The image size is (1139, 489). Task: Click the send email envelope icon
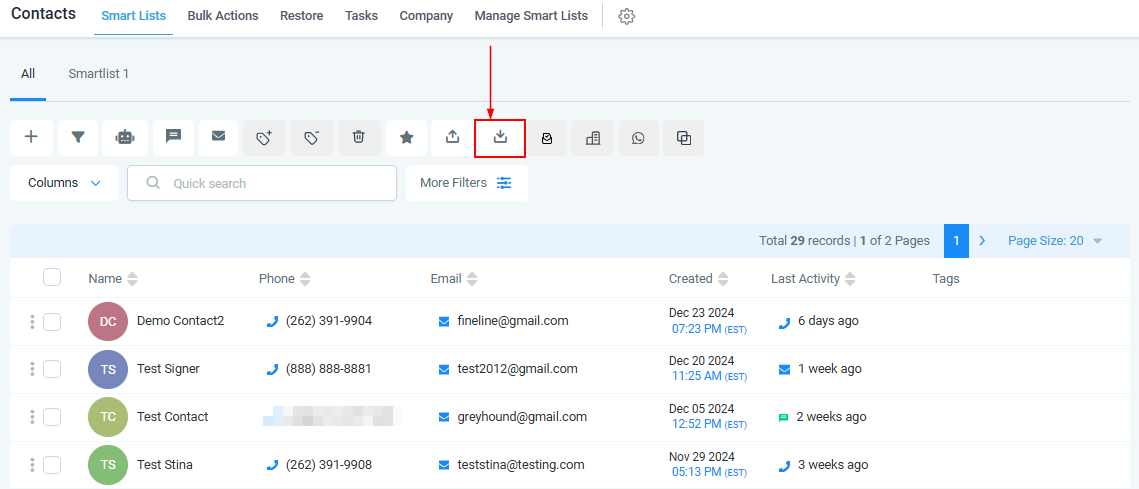click(218, 137)
